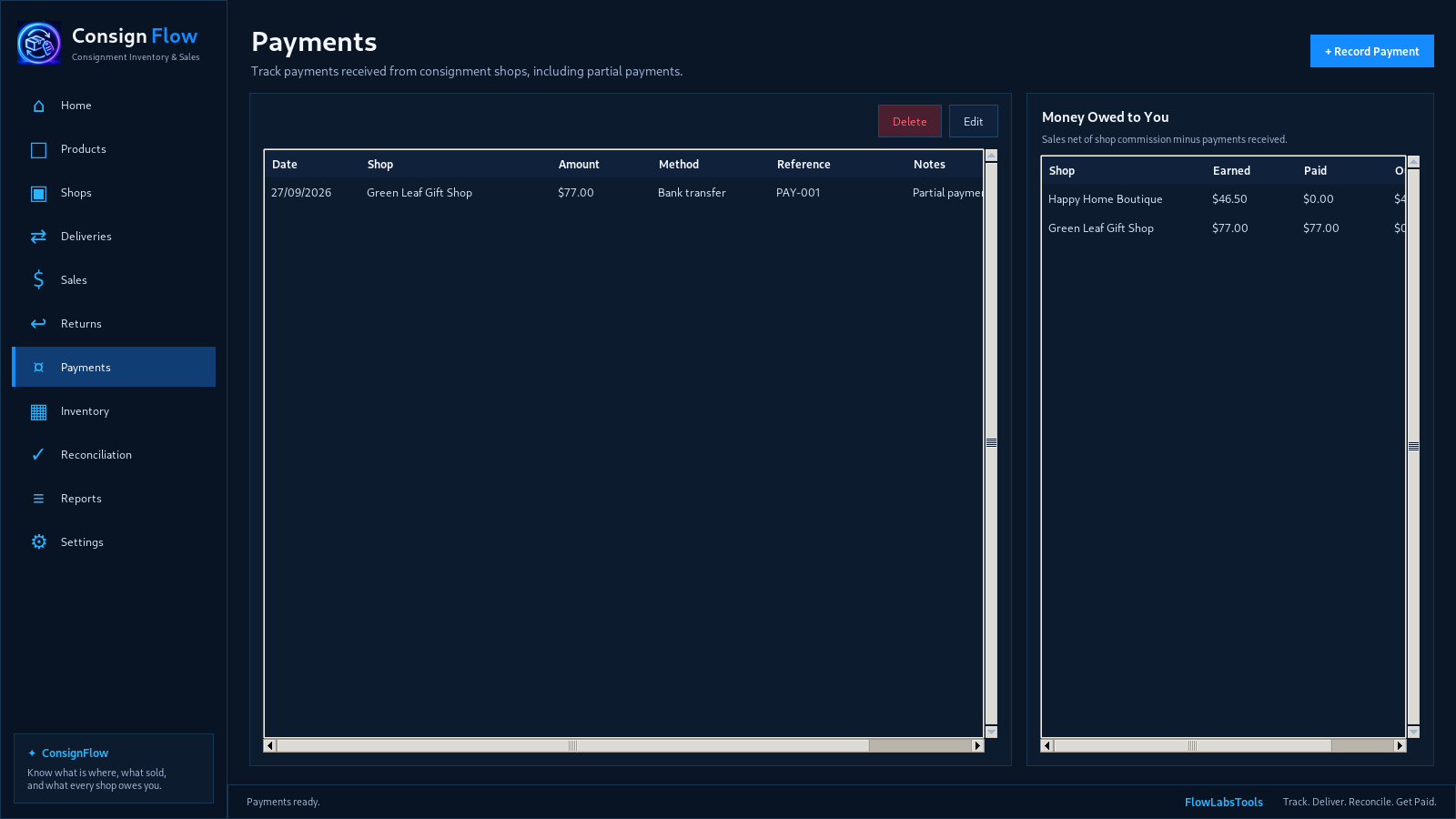Click the Deliveries arrows icon
Viewport: 1456px width, 819px height.
pos(38,237)
